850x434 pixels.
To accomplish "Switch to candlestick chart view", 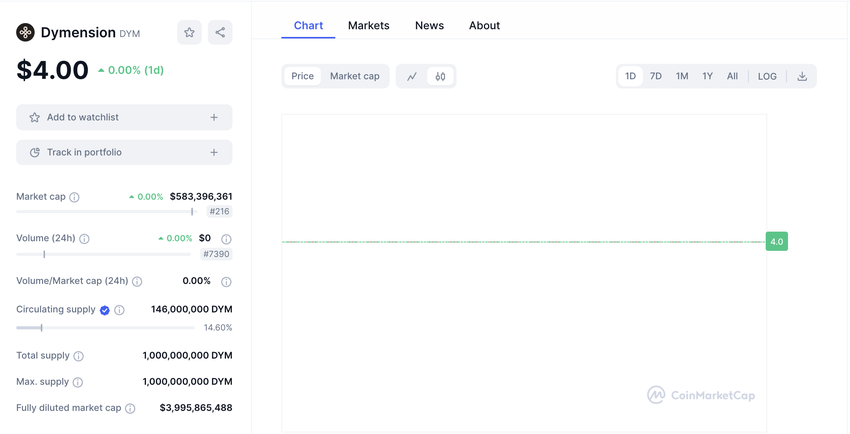I will point(440,76).
